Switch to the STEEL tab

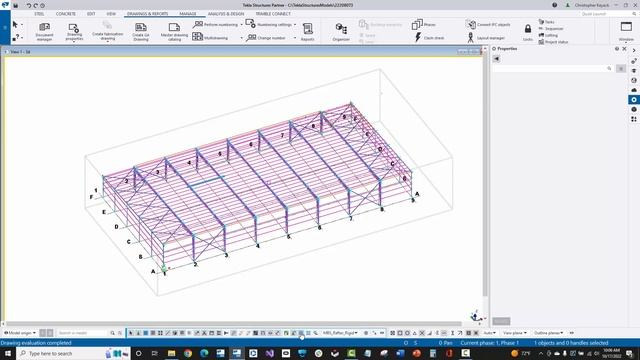[x=39, y=14]
